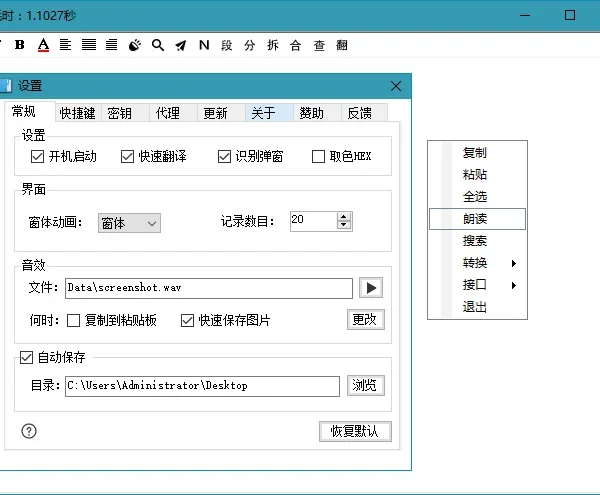
Task: Click the paper plane send icon
Action: pyautogui.click(x=181, y=45)
